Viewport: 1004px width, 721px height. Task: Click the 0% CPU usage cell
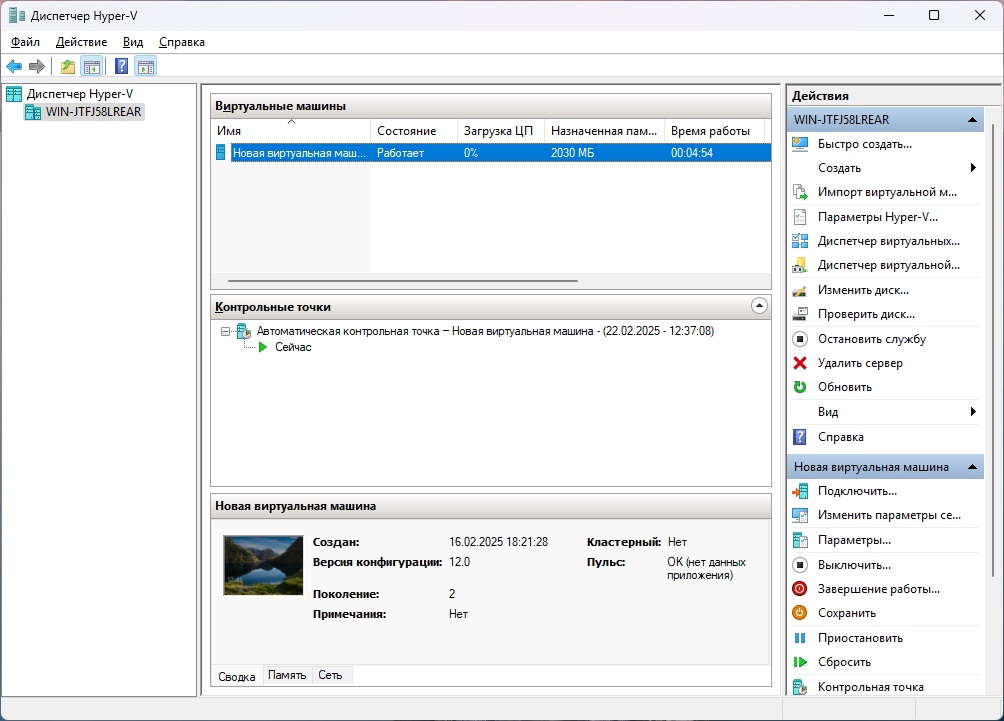(x=471, y=153)
